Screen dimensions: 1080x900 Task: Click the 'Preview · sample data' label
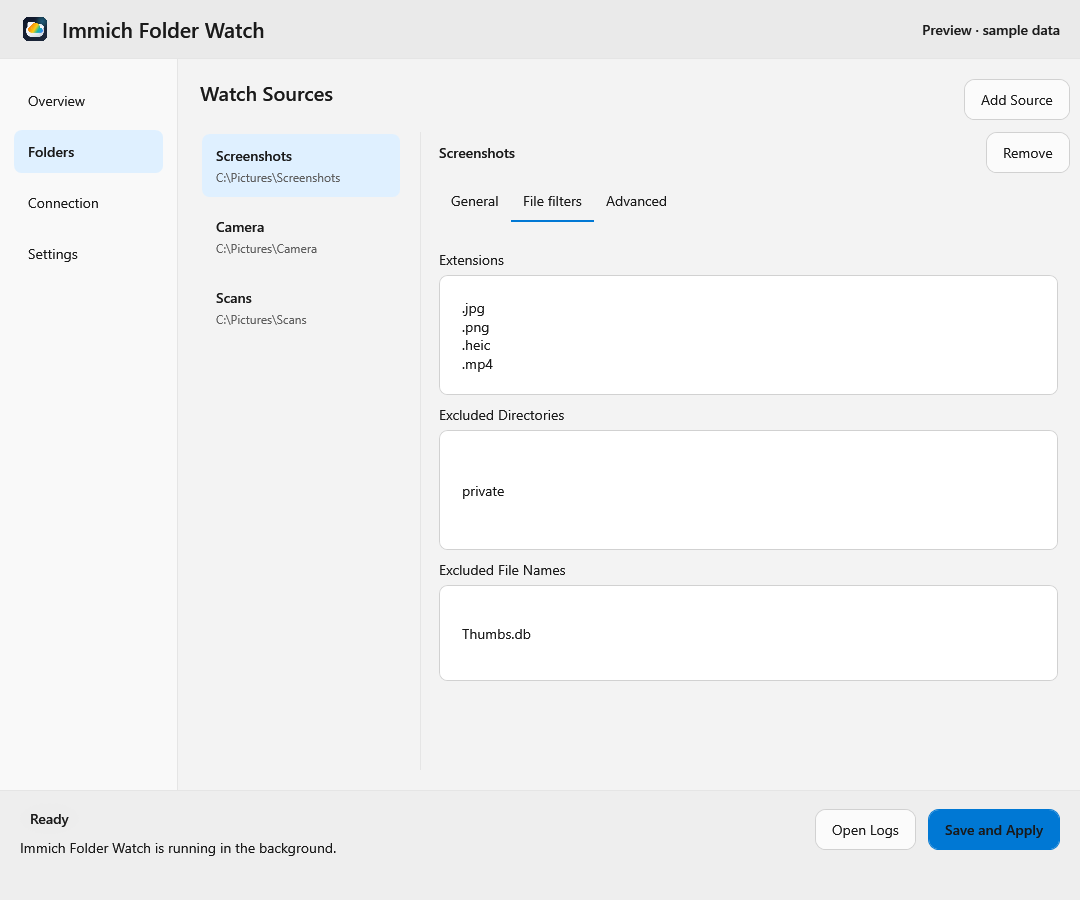tap(990, 30)
